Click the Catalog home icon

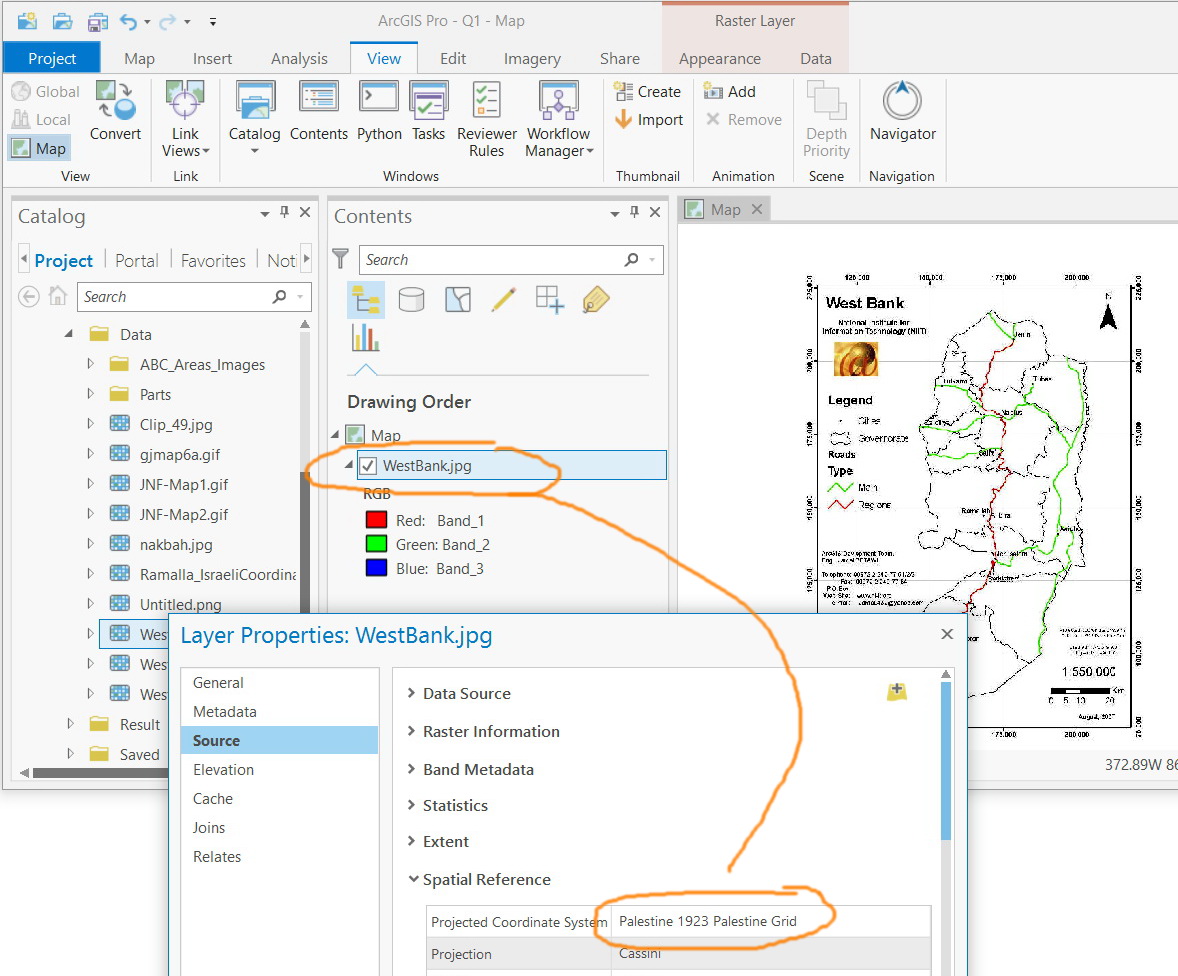click(58, 296)
